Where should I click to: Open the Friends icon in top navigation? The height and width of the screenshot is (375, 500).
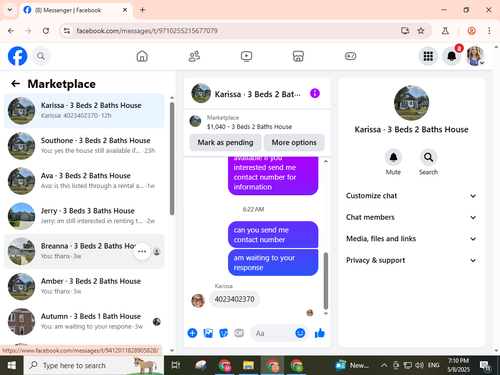coord(194,56)
